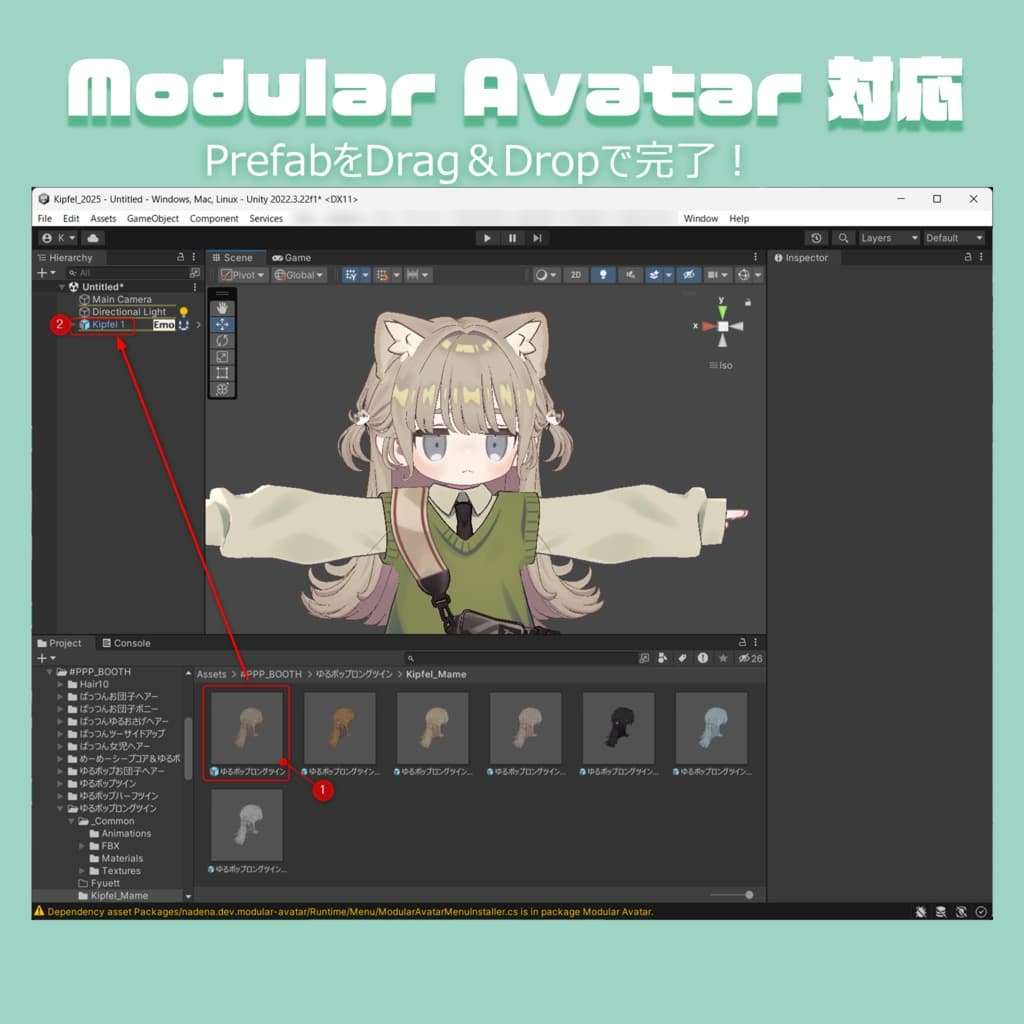1024x1024 pixels.
Task: Open the Assets menu
Action: tap(103, 219)
